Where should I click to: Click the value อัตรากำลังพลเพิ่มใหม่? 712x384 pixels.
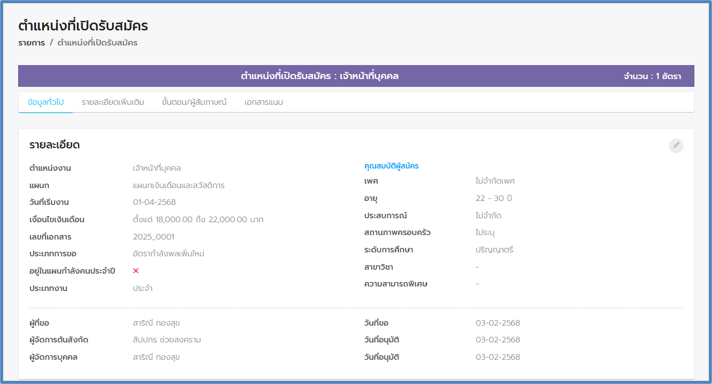point(168,253)
